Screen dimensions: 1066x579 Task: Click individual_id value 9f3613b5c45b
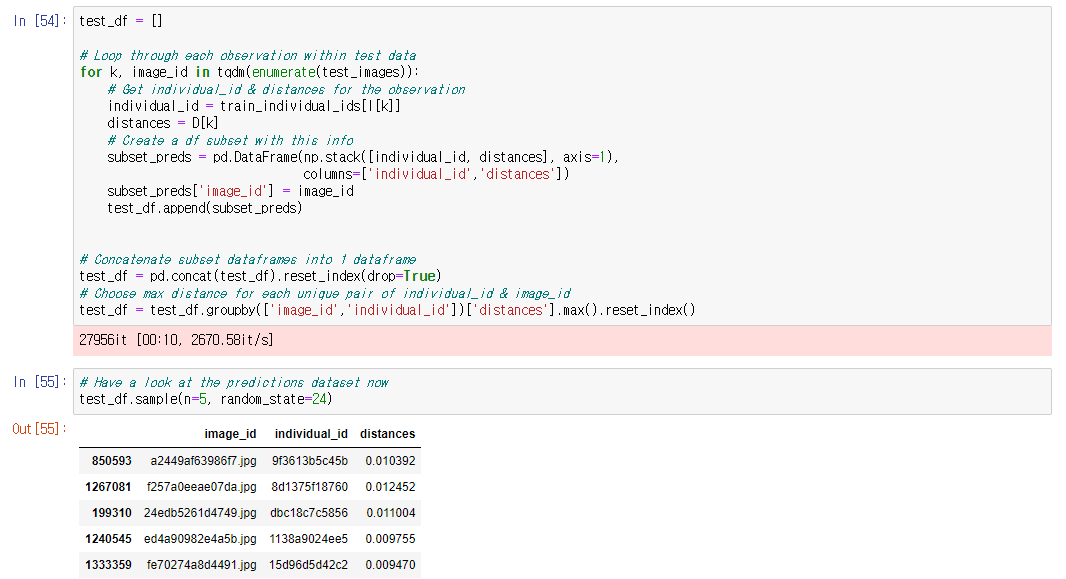(310, 461)
